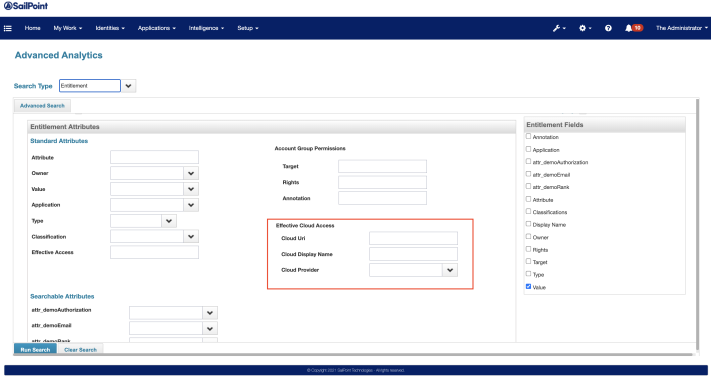Image resolution: width=711 pixels, height=380 pixels.
Task: Check the Attribute field checkbox
Action: click(528, 199)
